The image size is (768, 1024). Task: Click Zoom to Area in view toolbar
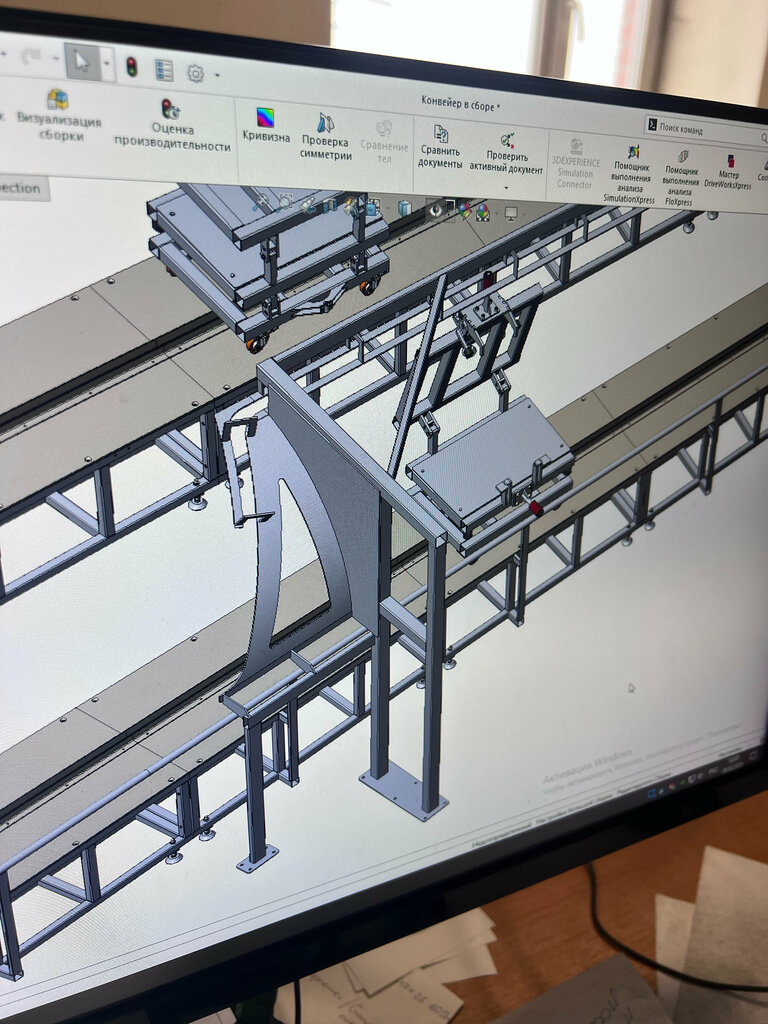click(285, 202)
